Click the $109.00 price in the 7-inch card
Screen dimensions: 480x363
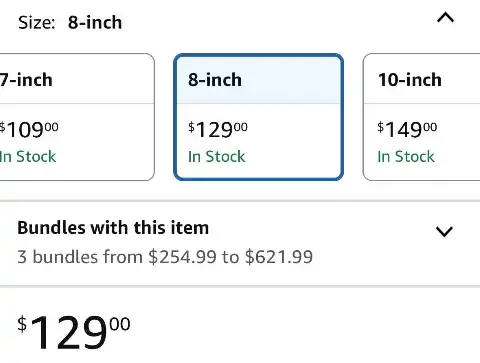(x=29, y=129)
